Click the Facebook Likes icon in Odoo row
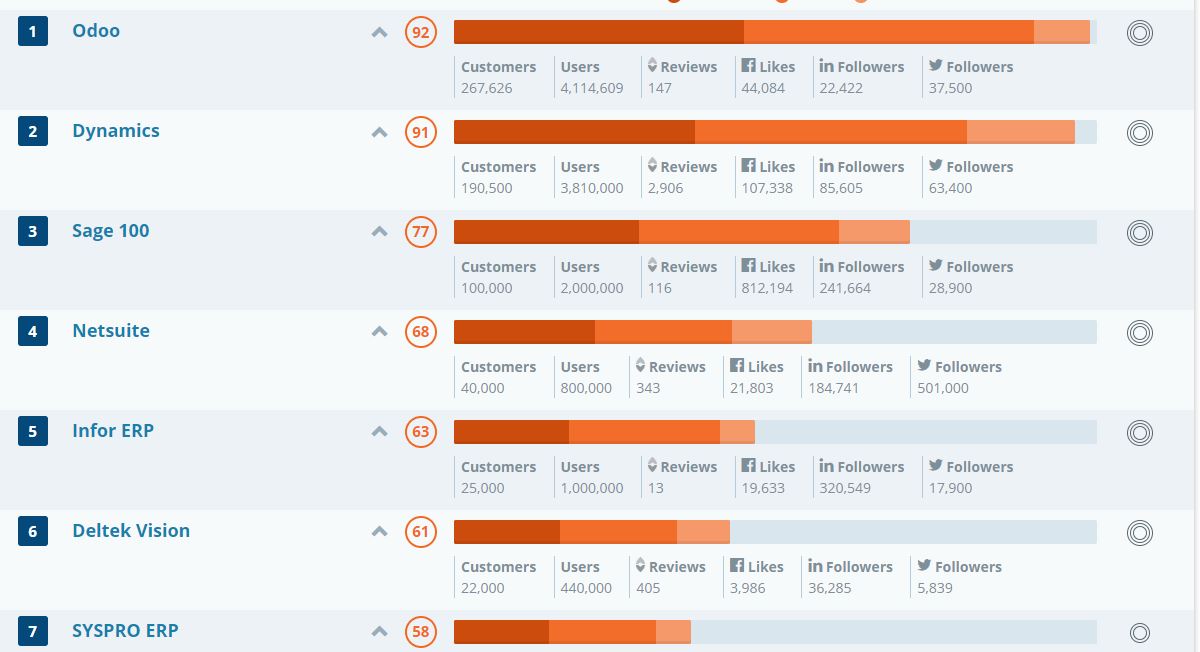Image resolution: width=1200 pixels, height=652 pixels. 748,66
